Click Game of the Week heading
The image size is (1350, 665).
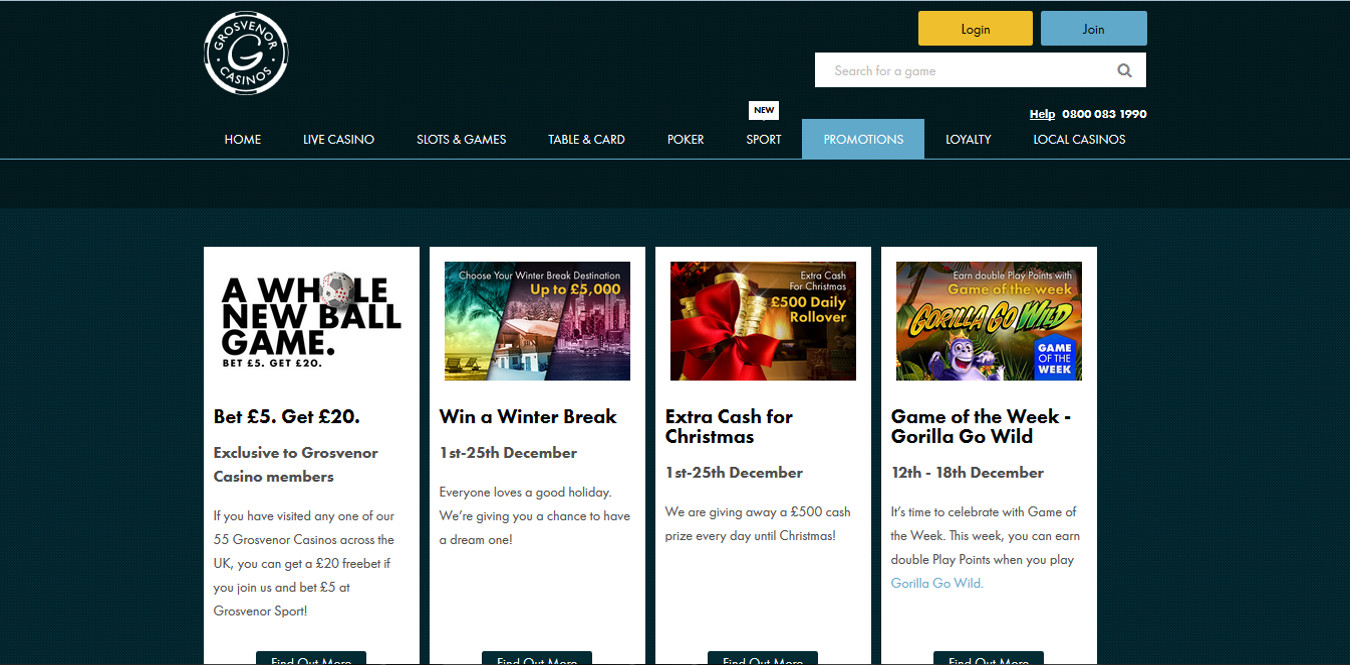click(981, 426)
